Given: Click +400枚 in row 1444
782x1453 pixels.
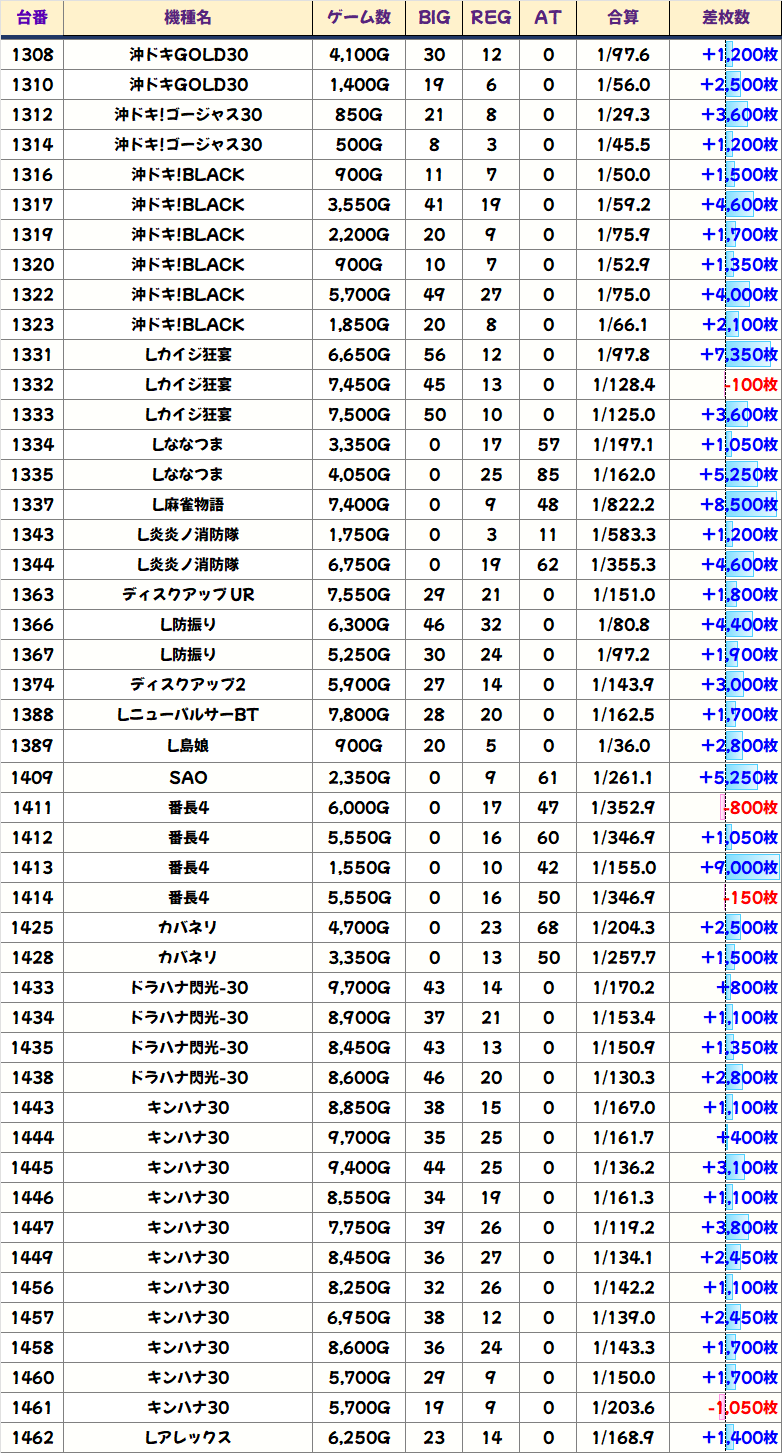Looking at the screenshot, I should (x=747, y=1137).
